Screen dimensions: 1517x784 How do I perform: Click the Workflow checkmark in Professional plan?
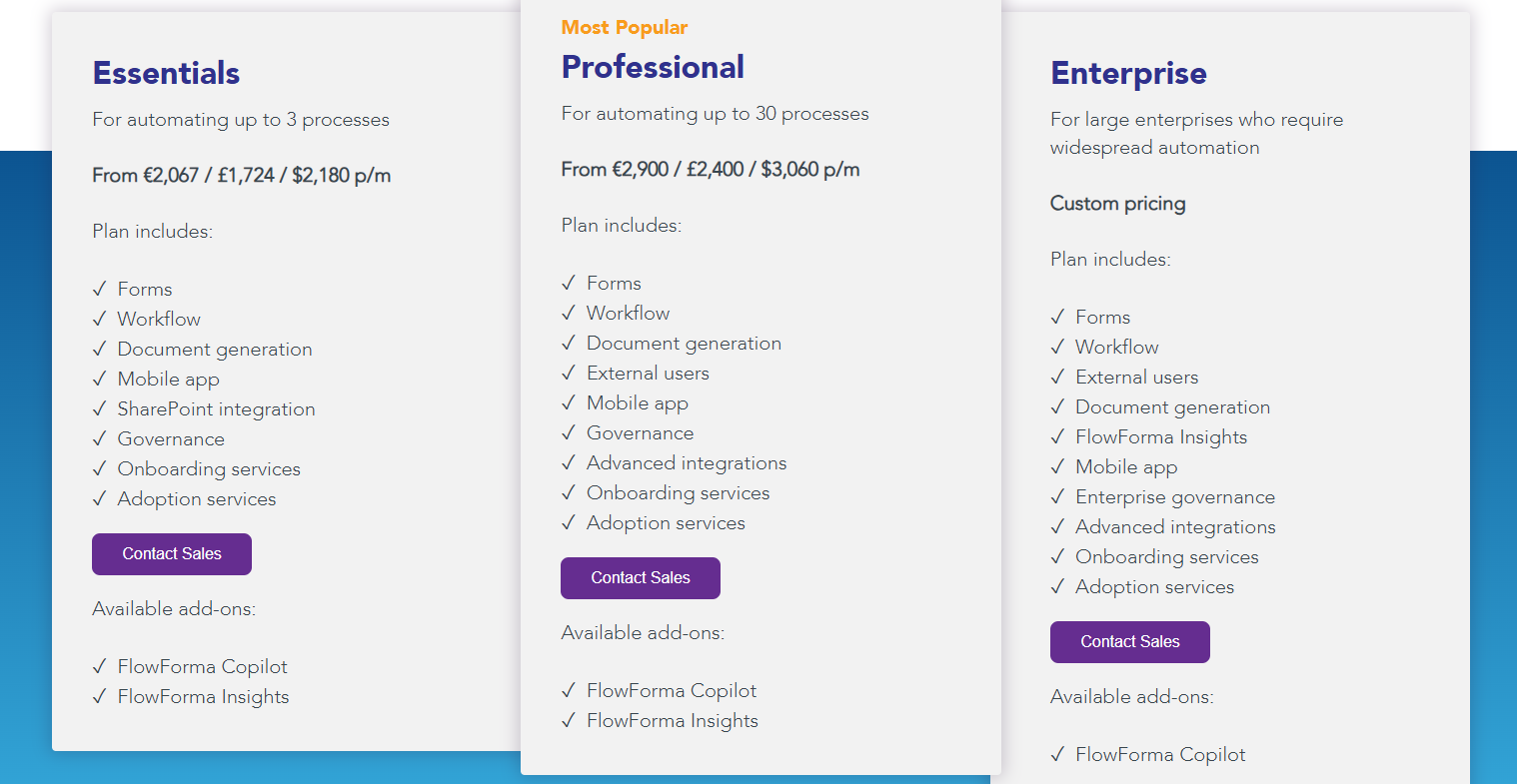(568, 313)
